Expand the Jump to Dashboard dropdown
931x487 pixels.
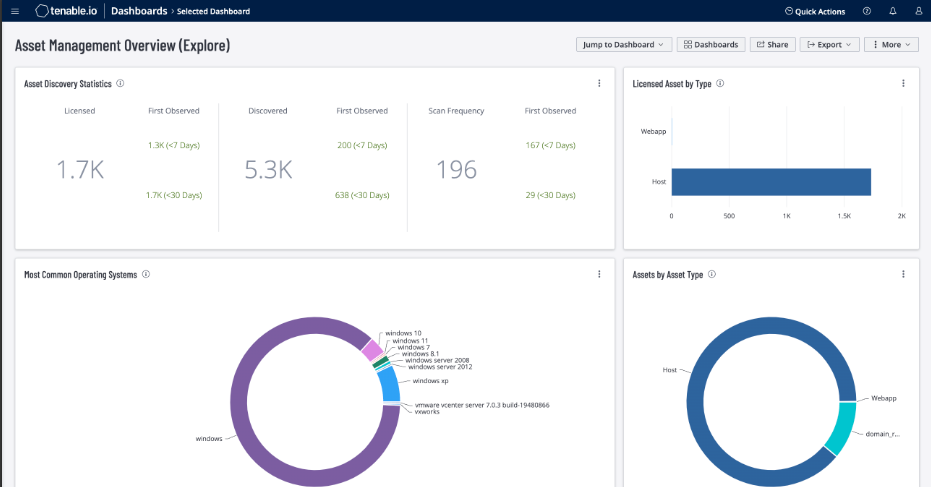[x=623, y=45]
